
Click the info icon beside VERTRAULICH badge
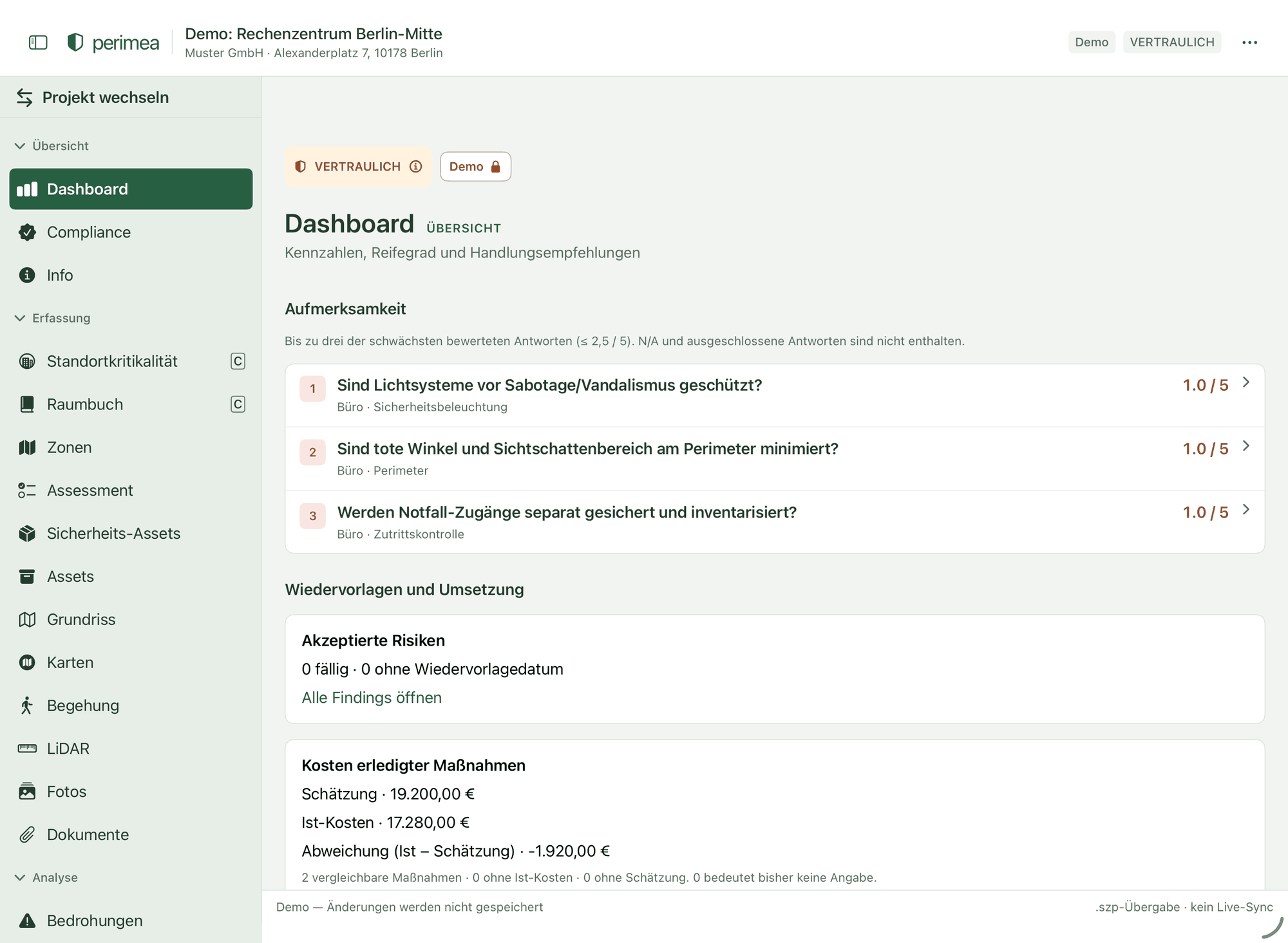coord(416,167)
